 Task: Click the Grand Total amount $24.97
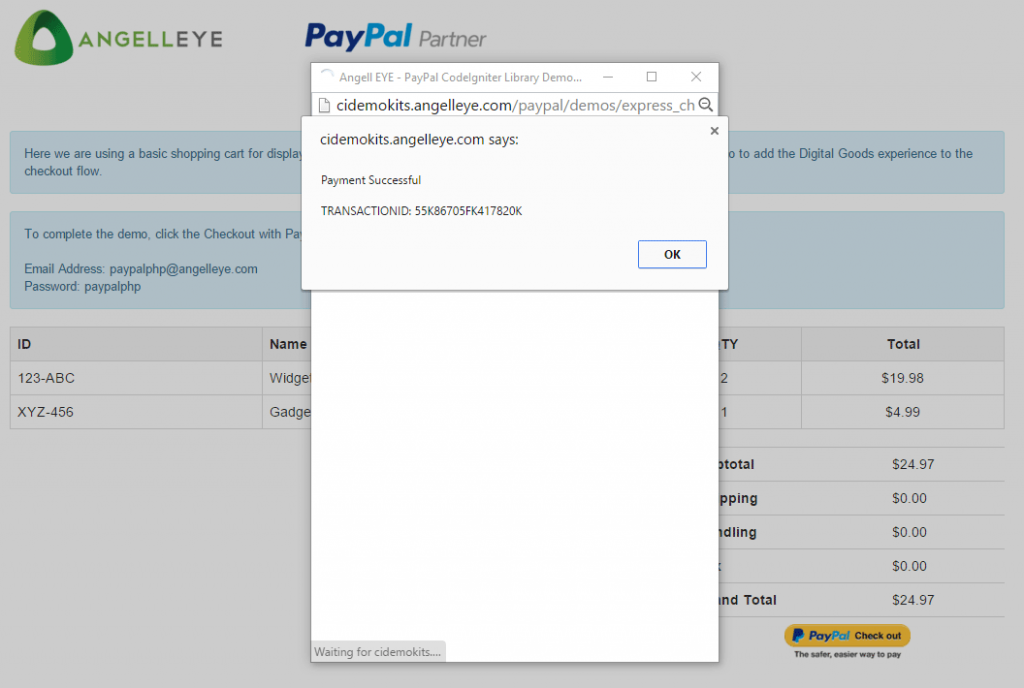pyautogui.click(x=915, y=600)
